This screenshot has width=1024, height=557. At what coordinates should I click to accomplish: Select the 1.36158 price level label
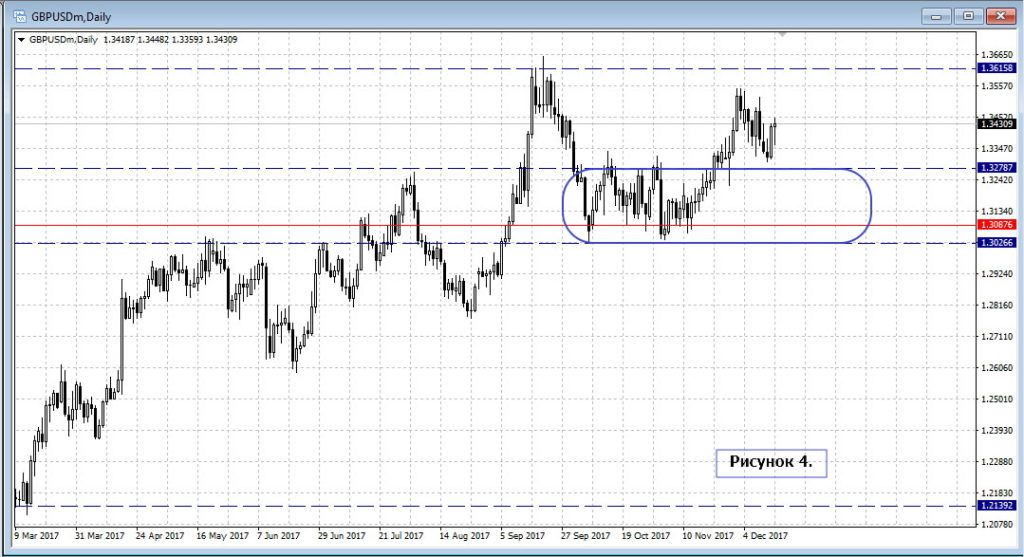998,68
